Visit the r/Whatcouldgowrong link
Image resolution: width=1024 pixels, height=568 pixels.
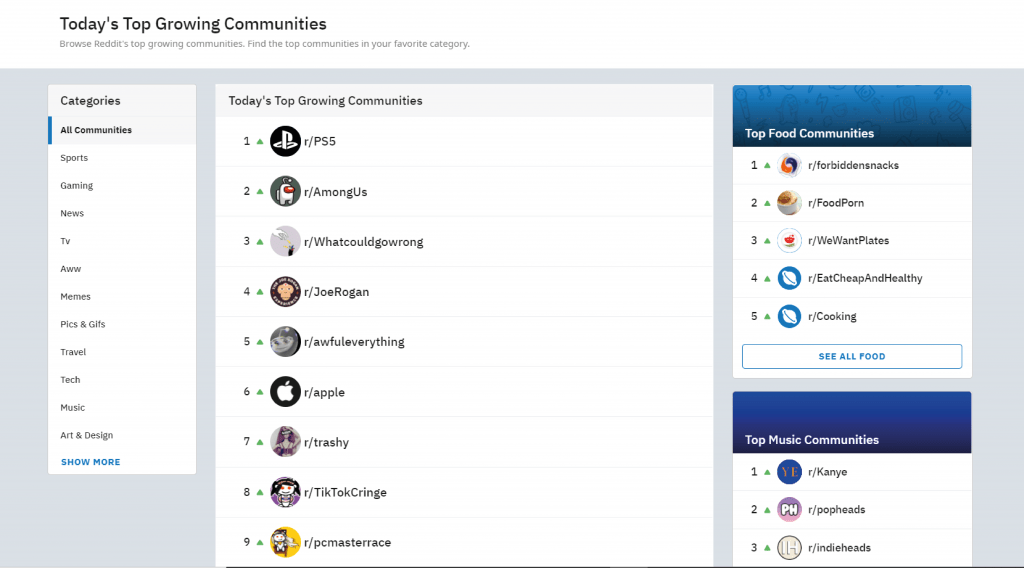(x=364, y=242)
